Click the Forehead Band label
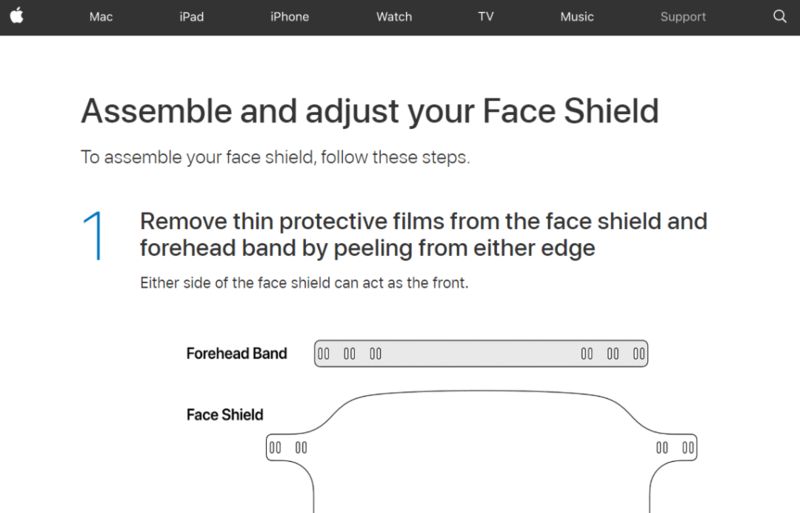 click(x=237, y=353)
